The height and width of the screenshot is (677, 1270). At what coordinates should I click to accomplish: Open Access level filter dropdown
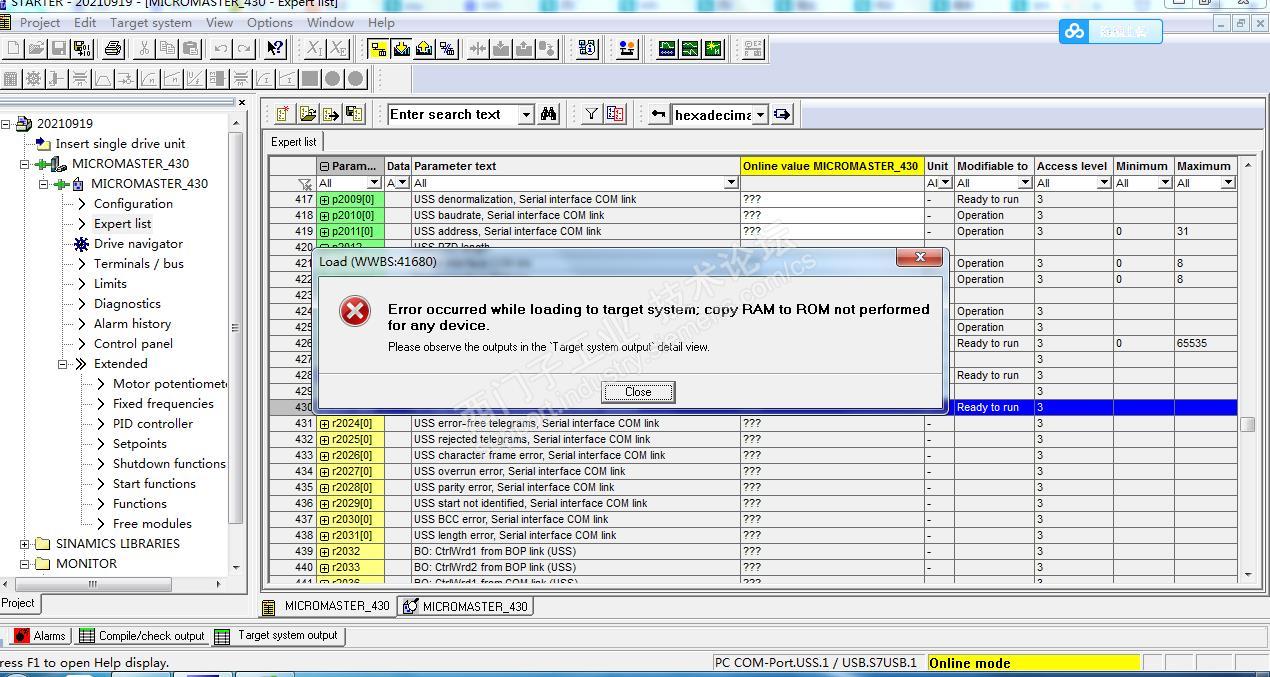tap(1104, 183)
